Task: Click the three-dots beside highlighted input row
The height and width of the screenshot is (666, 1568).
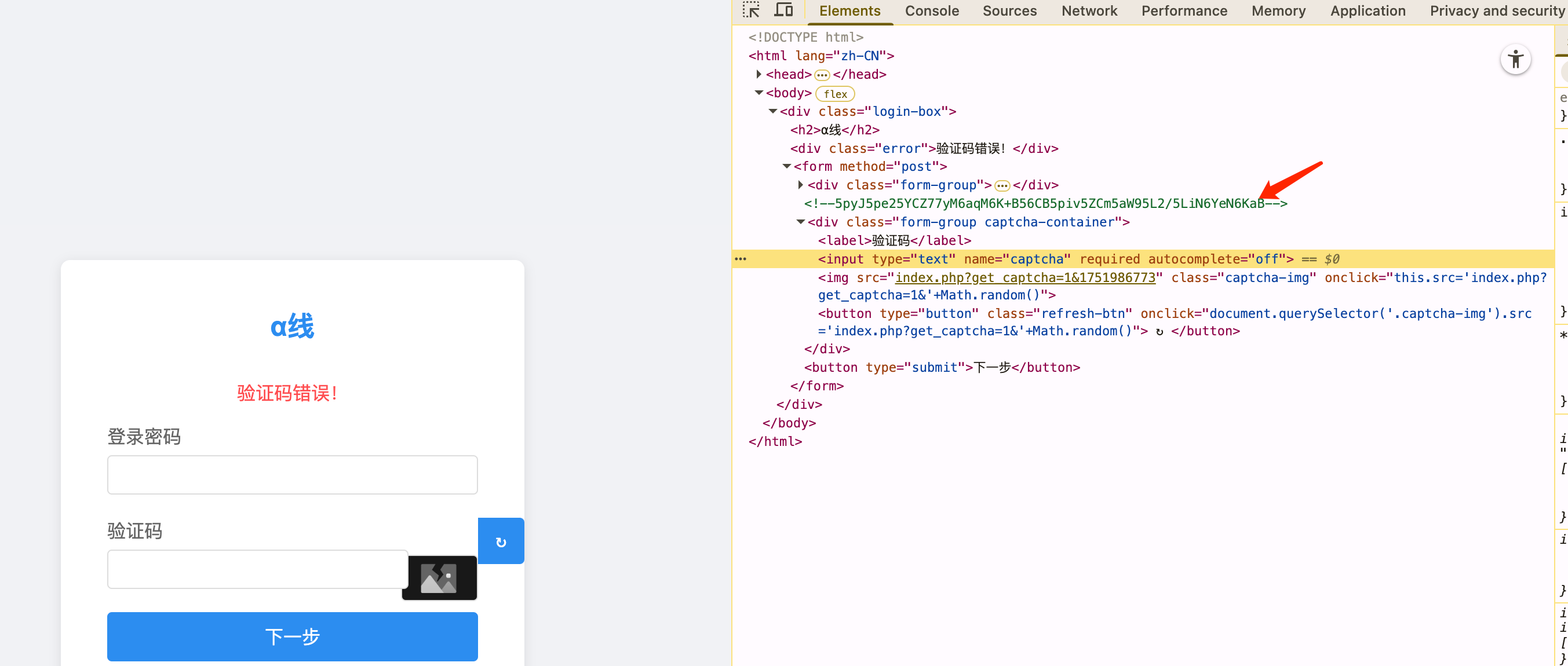Action: (740, 259)
